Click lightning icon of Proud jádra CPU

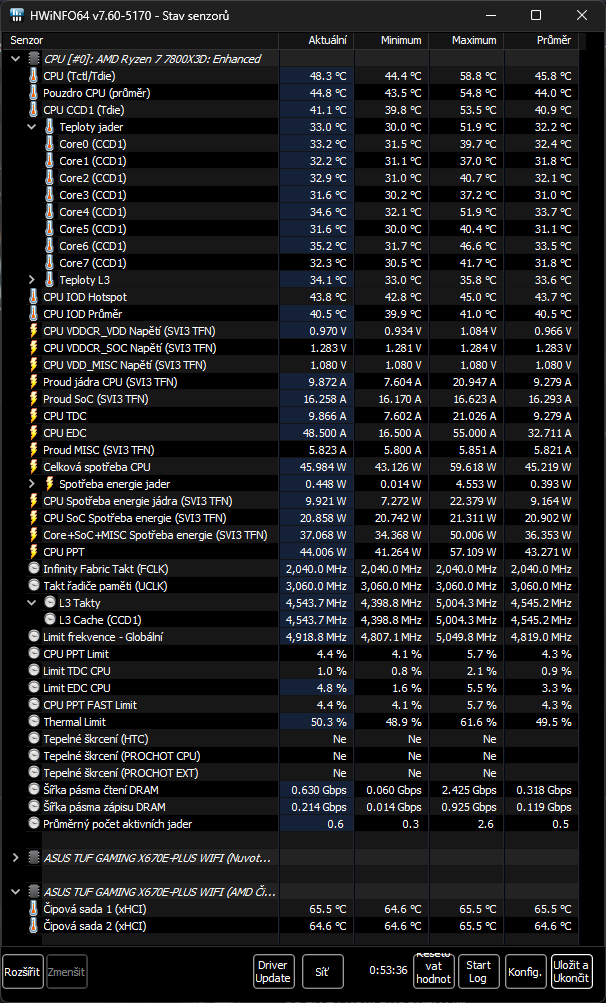click(34, 382)
